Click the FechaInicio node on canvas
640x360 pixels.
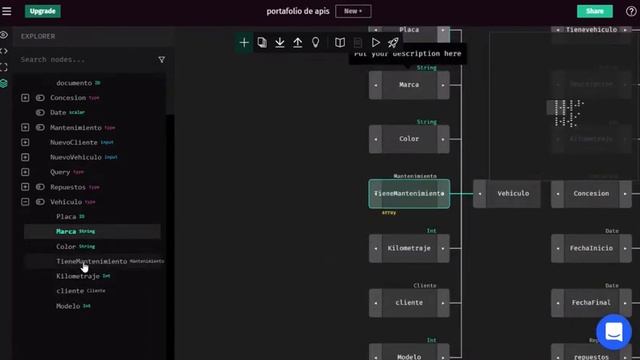[591, 248]
